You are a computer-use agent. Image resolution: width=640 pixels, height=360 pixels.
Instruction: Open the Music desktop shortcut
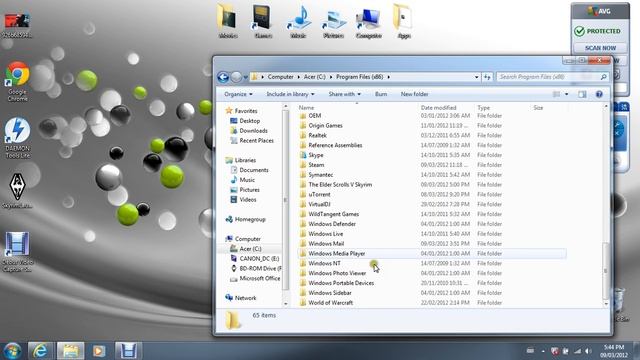coord(298,22)
